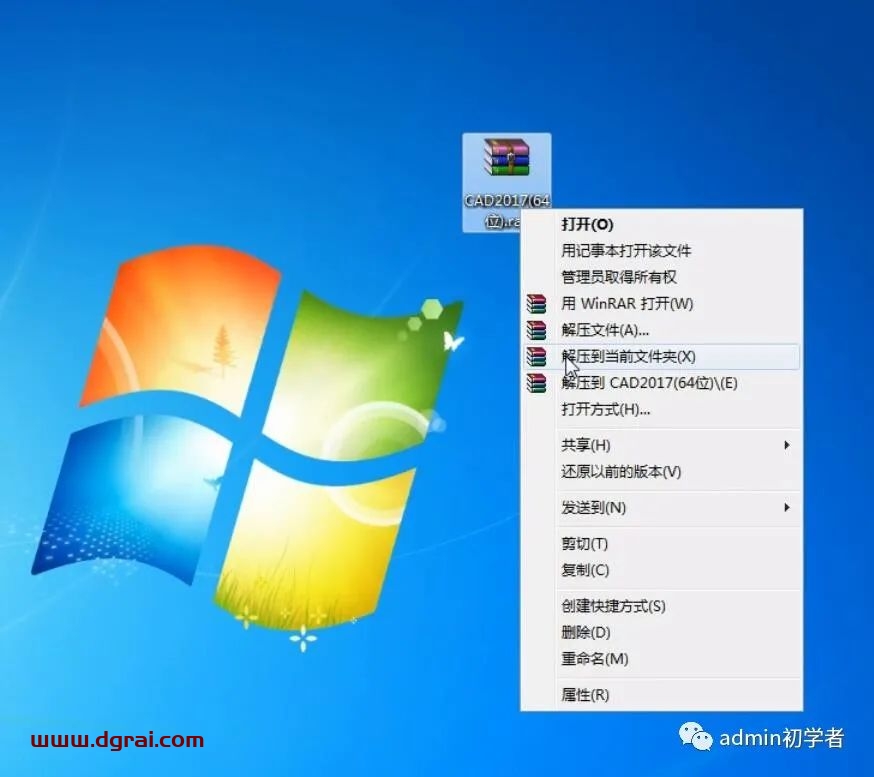Image resolution: width=874 pixels, height=777 pixels.
Task: Select 解压文件(A)... option
Action: click(x=661, y=330)
